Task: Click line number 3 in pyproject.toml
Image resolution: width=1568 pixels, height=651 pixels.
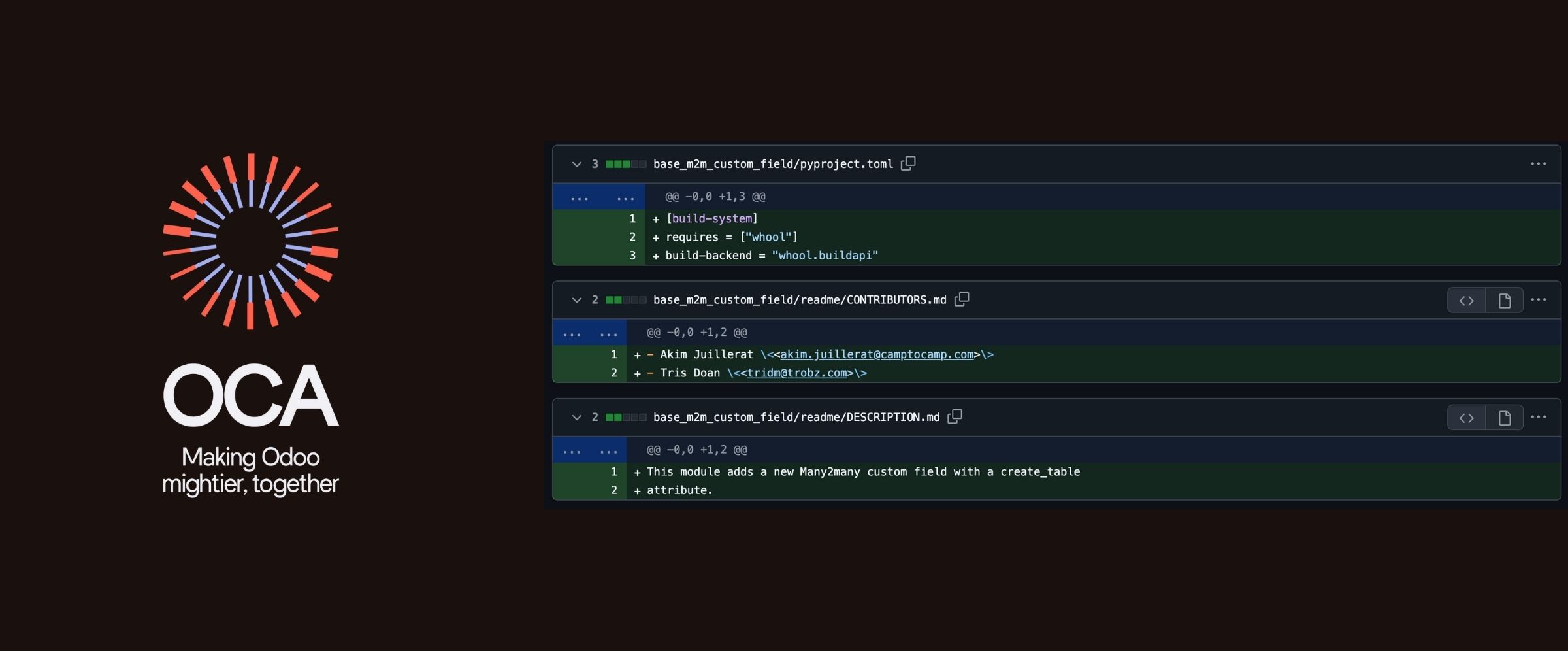Action: coord(632,256)
